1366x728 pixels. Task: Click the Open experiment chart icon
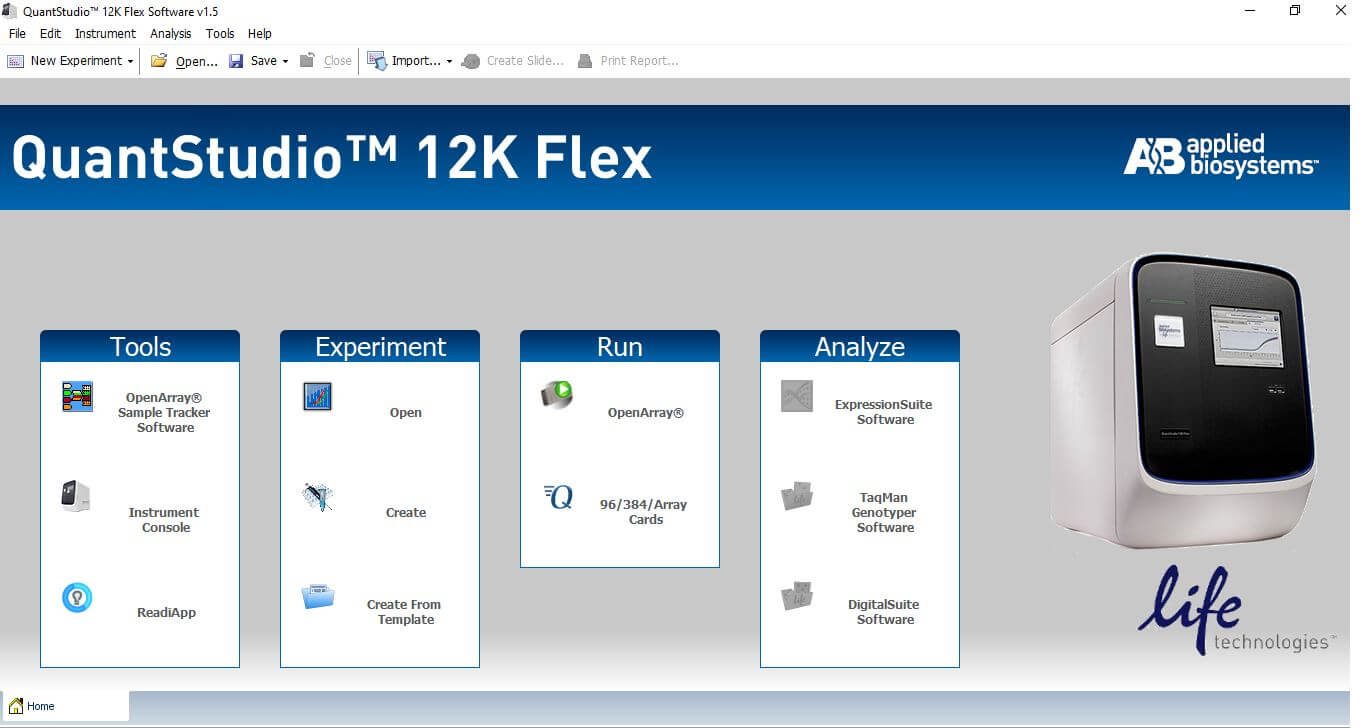click(317, 396)
